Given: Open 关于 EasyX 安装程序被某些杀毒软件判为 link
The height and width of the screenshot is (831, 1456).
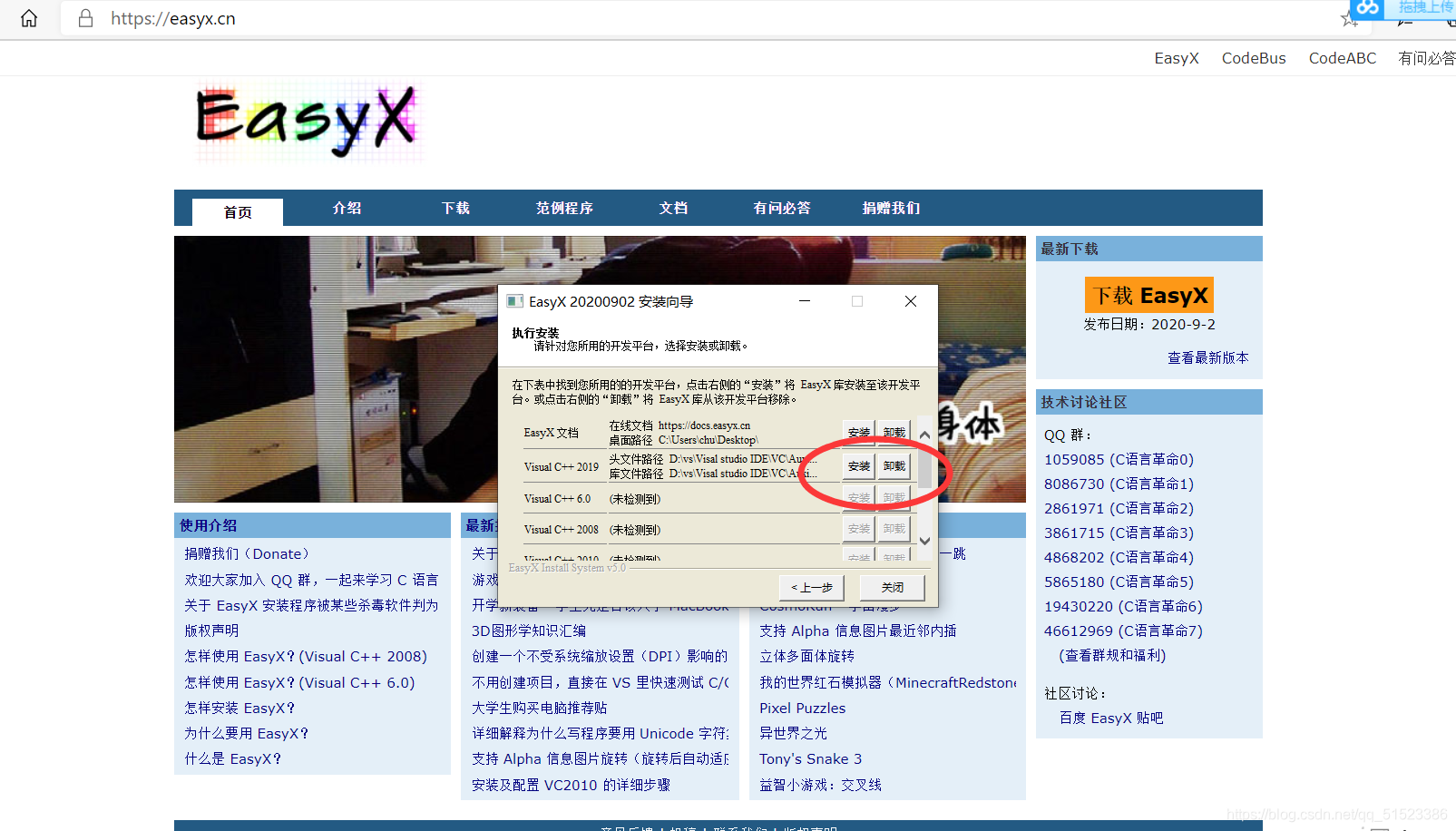Looking at the screenshot, I should click(x=311, y=605).
